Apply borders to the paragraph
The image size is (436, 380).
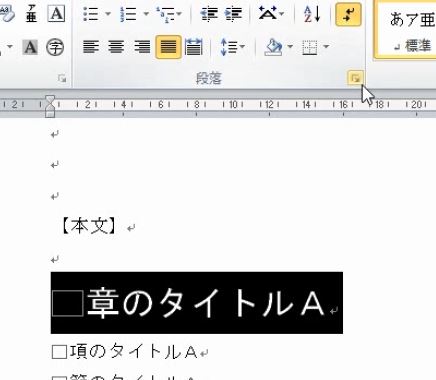pyautogui.click(x=310, y=47)
